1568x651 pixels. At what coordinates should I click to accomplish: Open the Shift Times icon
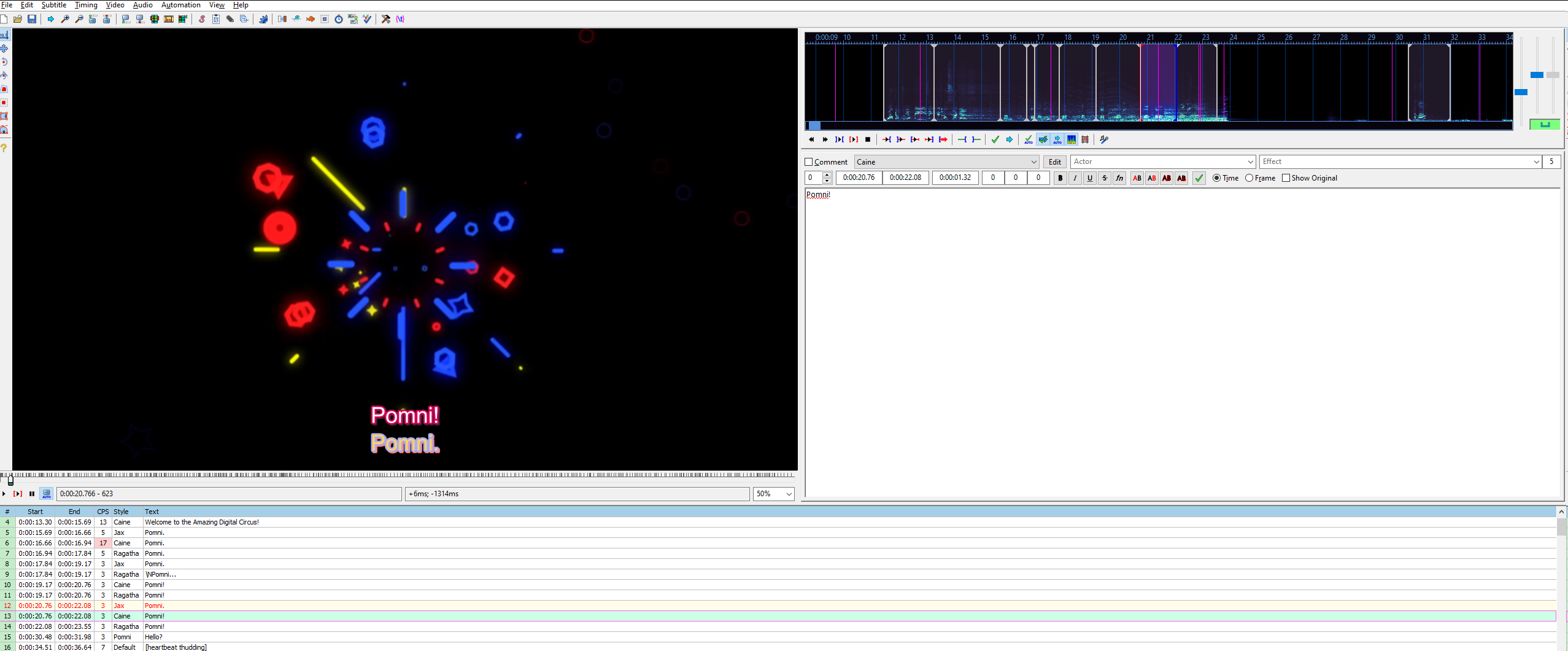(282, 19)
